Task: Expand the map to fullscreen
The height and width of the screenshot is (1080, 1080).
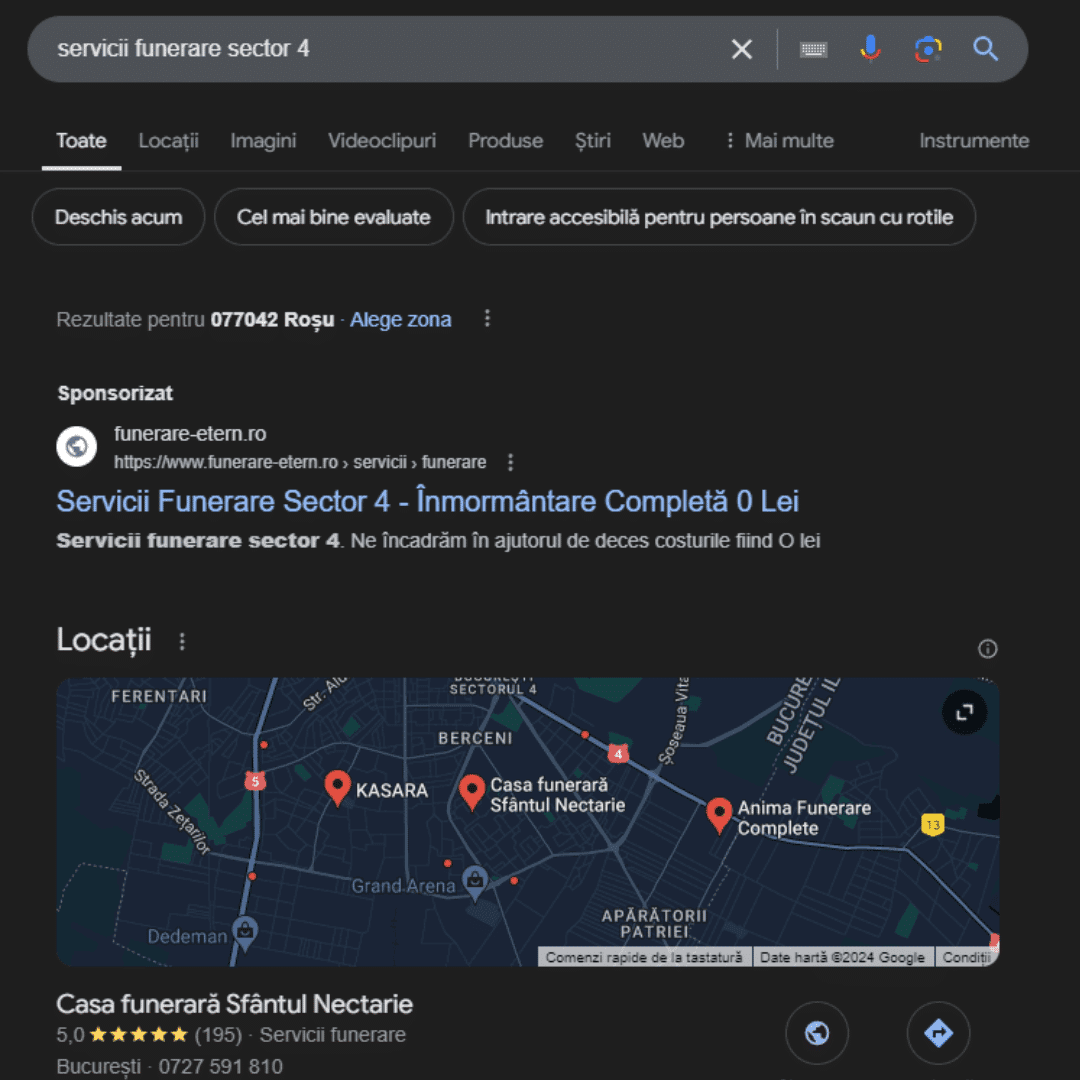Action: tap(963, 713)
